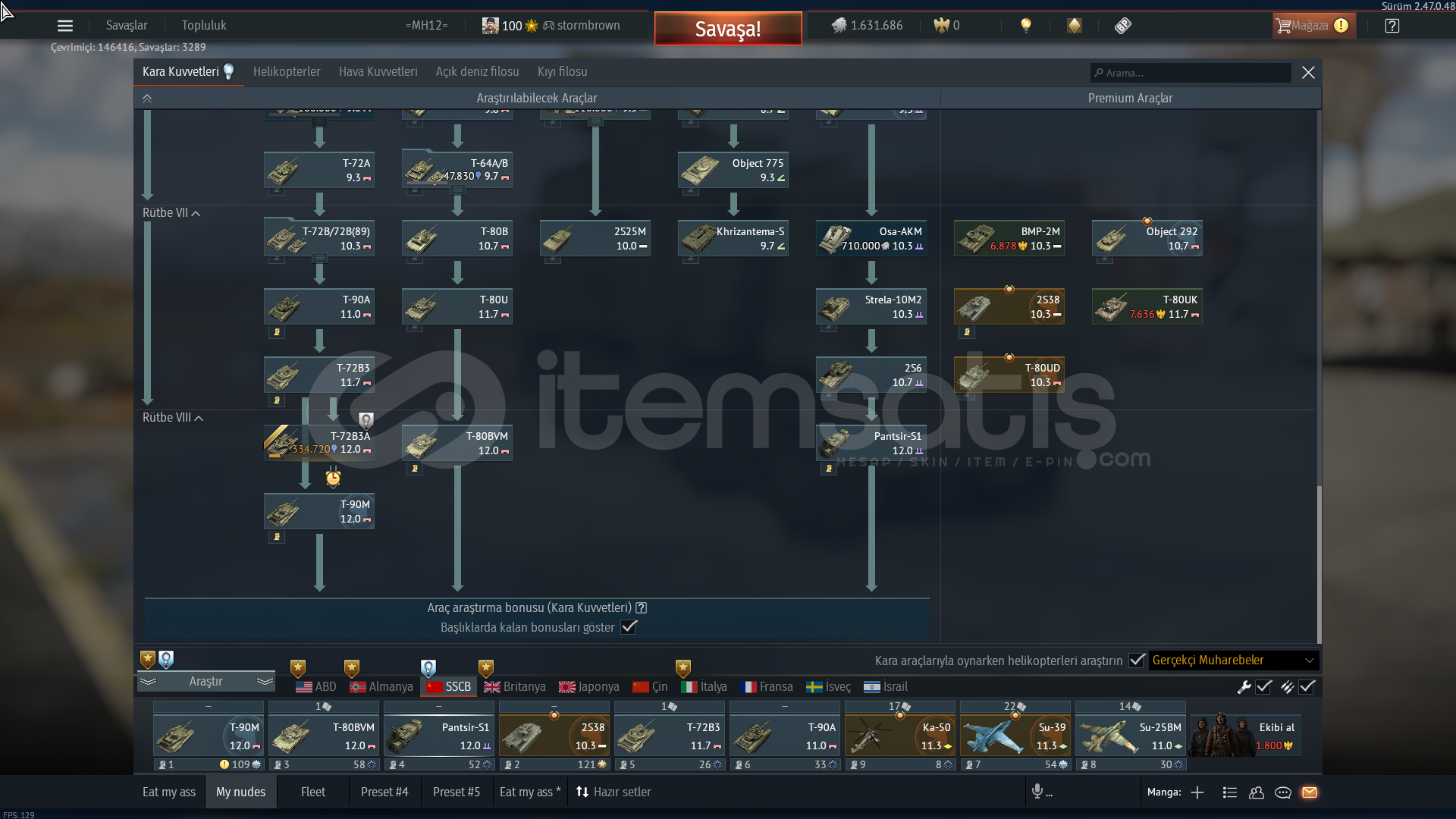Select the Su-39 crew slot

tap(1015, 736)
